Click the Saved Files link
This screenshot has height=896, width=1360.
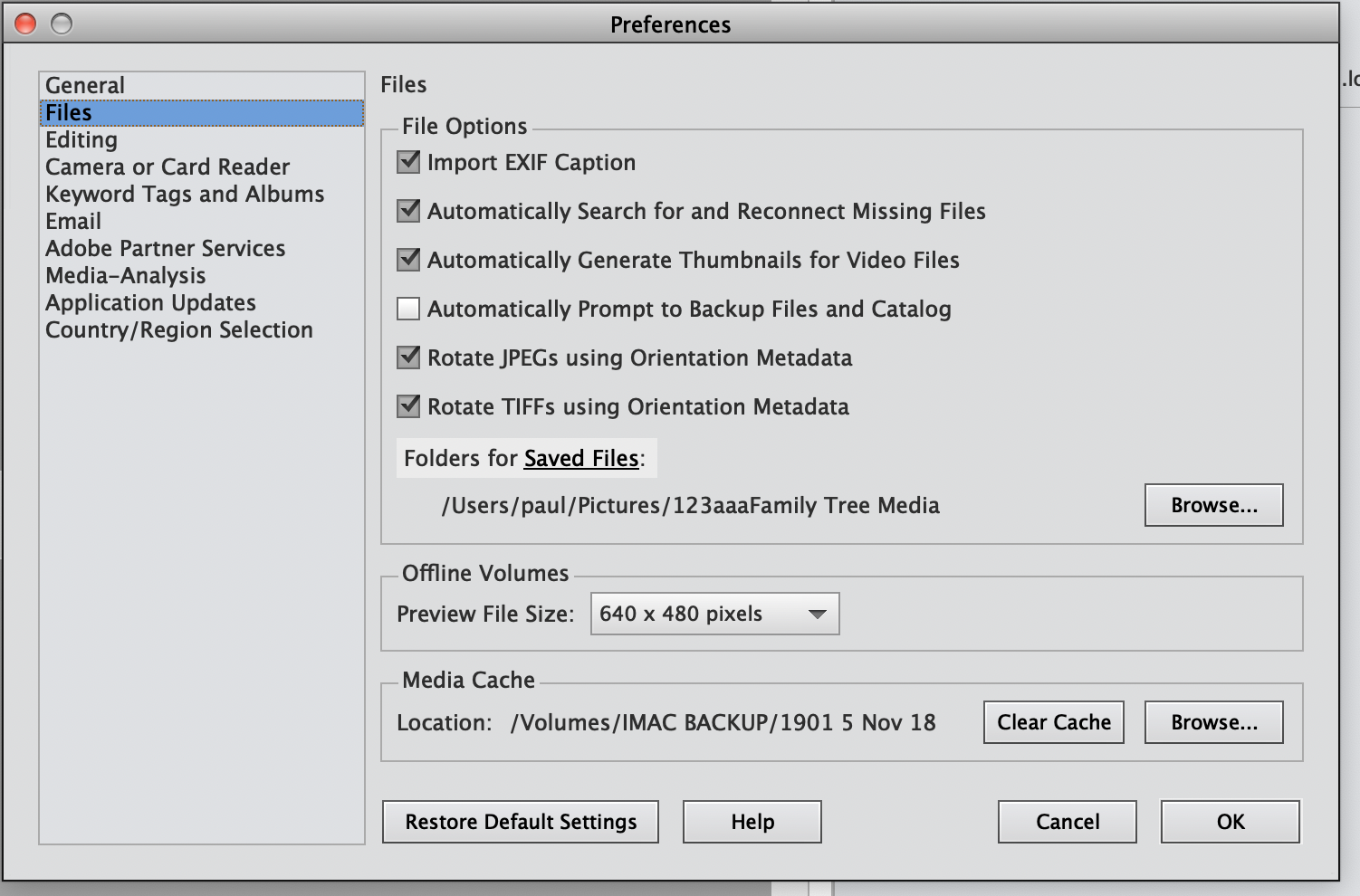581,458
